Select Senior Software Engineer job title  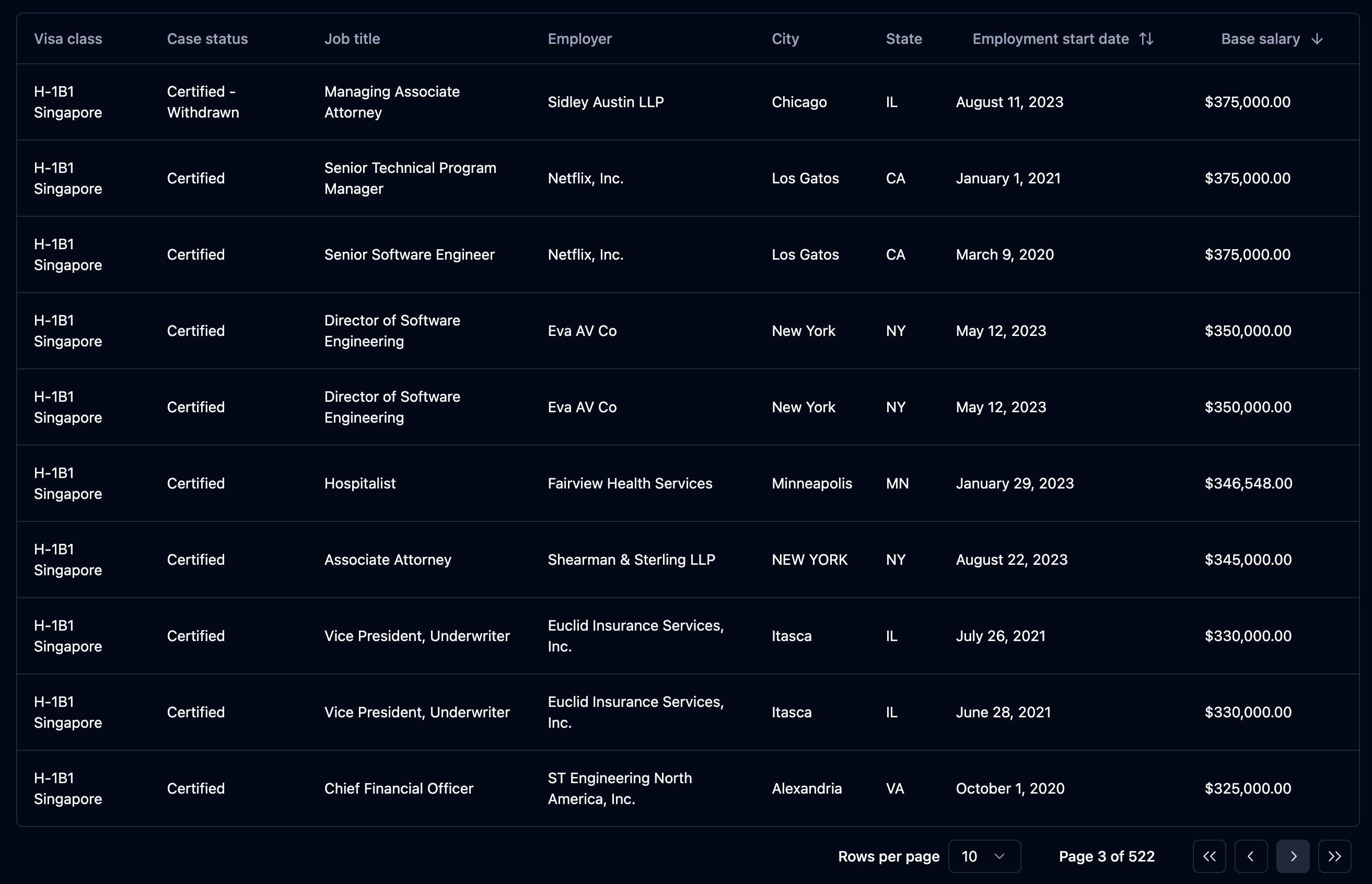(409, 254)
